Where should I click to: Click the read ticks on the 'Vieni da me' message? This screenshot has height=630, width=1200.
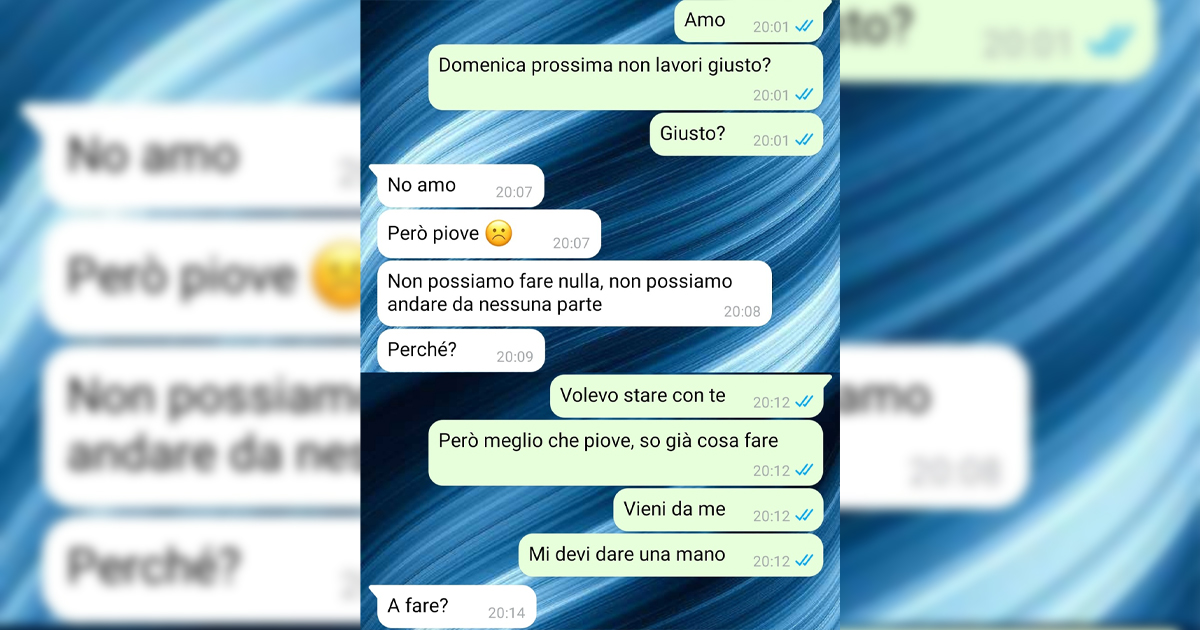click(805, 516)
